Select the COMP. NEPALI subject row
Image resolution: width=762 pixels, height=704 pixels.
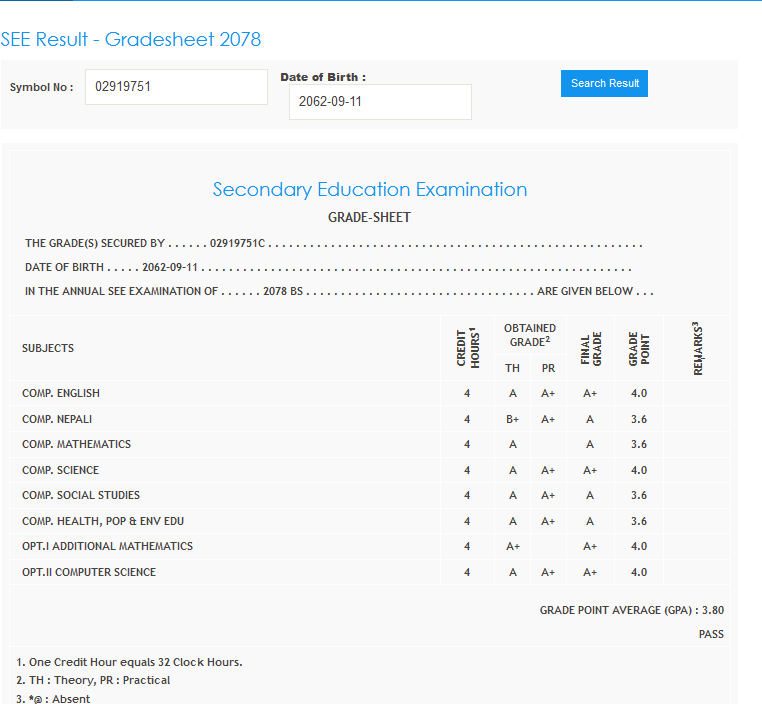point(57,419)
